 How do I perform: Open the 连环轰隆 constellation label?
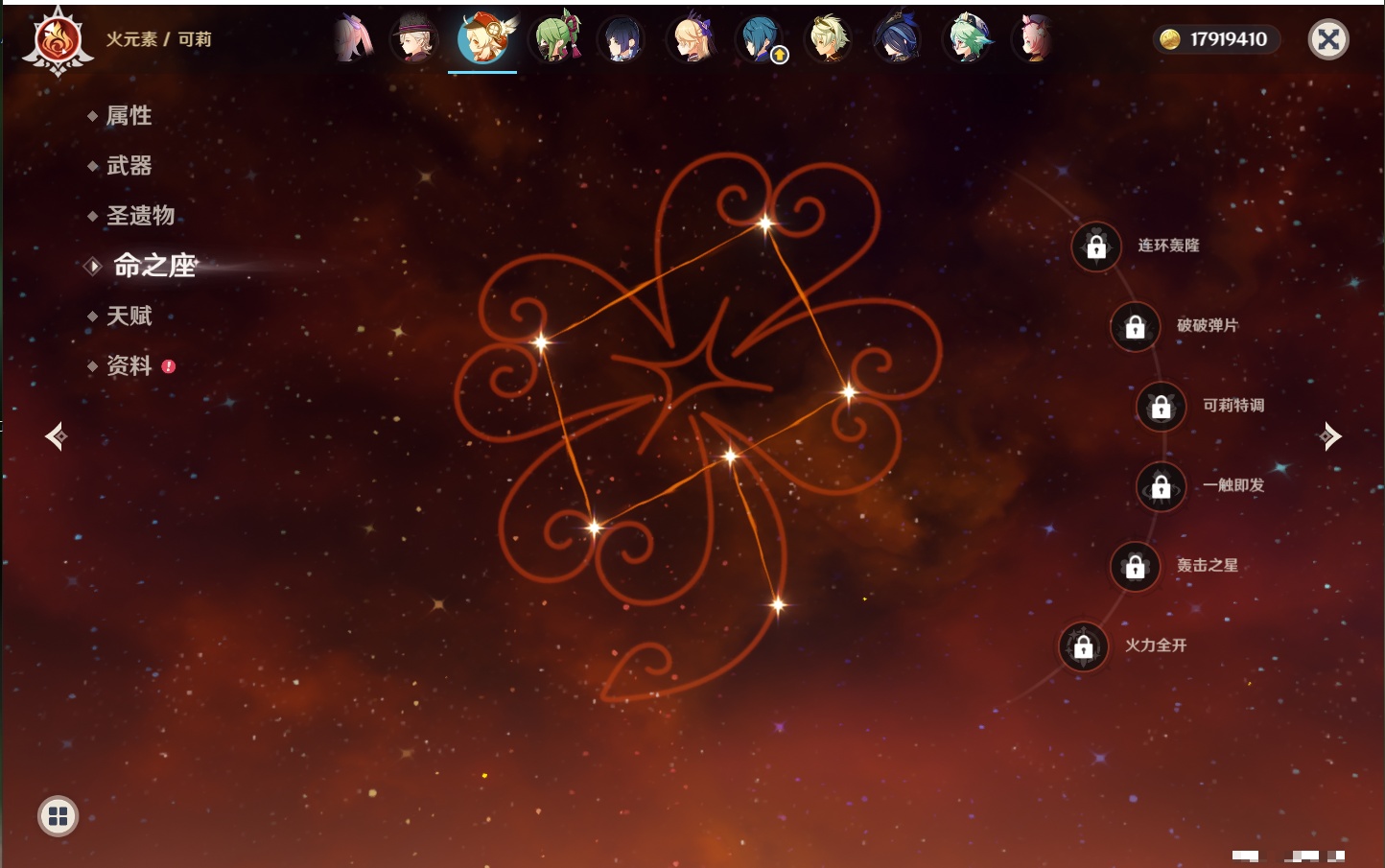[x=1168, y=246]
